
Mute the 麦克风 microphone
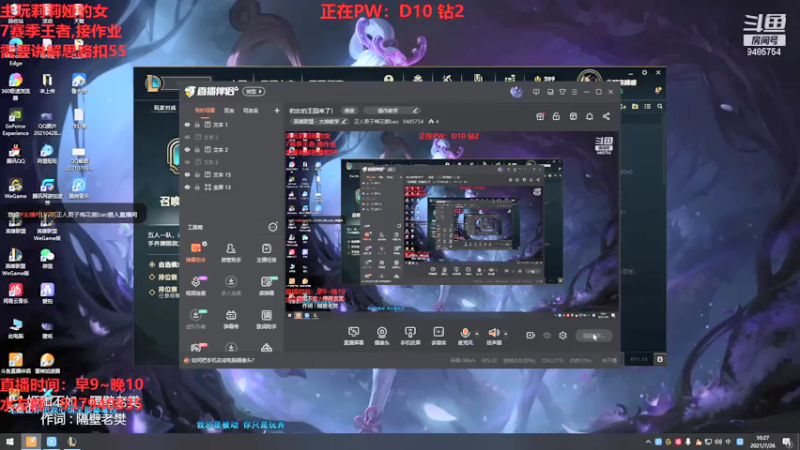point(464,336)
